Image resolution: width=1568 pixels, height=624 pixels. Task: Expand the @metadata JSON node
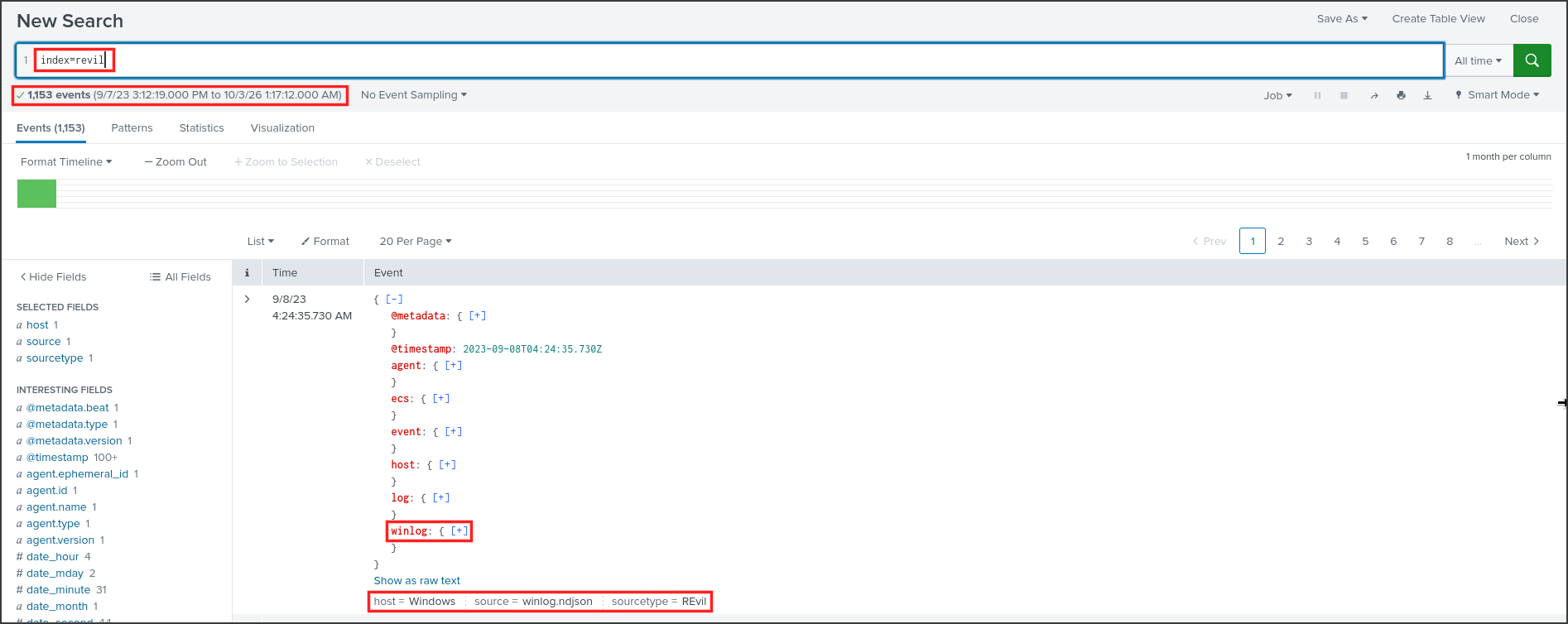pyautogui.click(x=478, y=315)
